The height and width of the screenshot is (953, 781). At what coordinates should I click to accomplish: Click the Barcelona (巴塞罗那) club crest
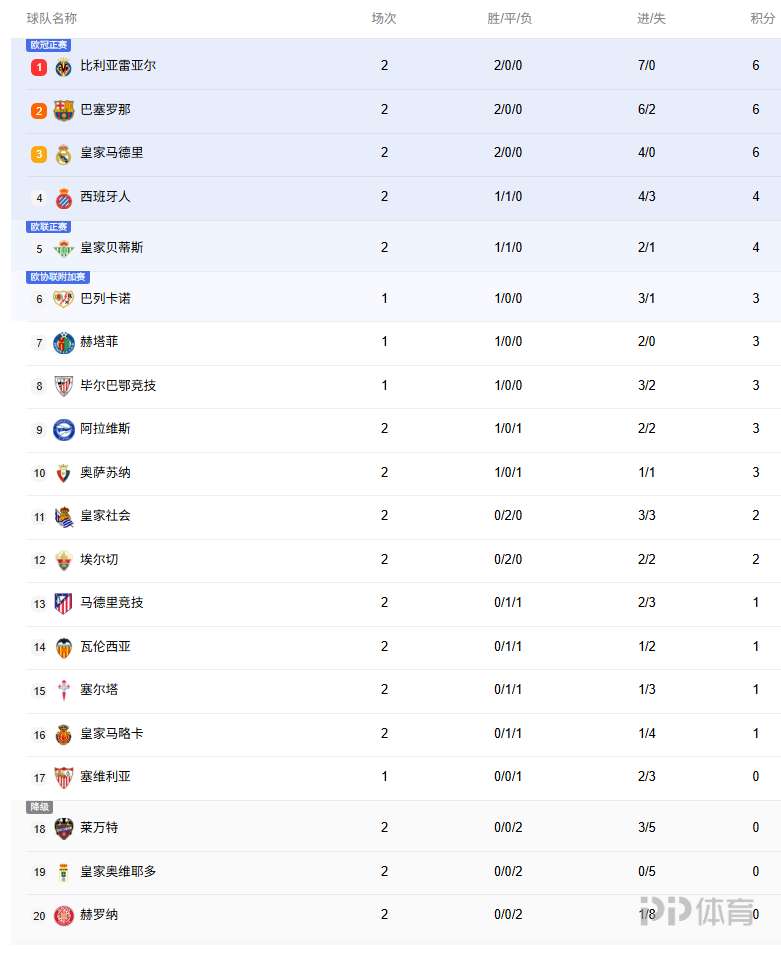click(x=64, y=110)
